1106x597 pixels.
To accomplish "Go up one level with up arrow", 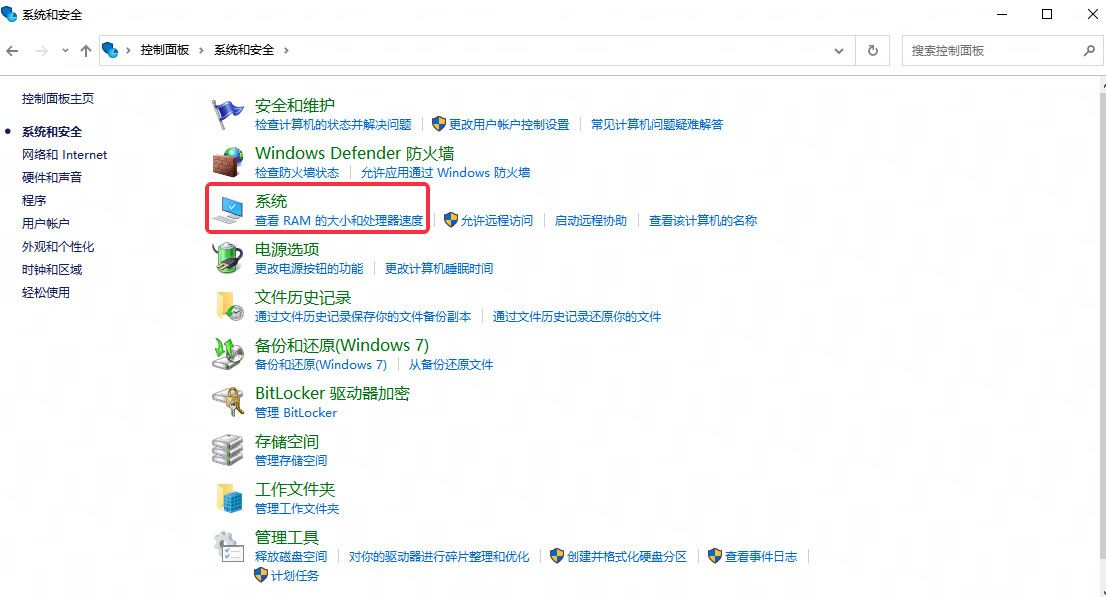I will pyautogui.click(x=85, y=51).
